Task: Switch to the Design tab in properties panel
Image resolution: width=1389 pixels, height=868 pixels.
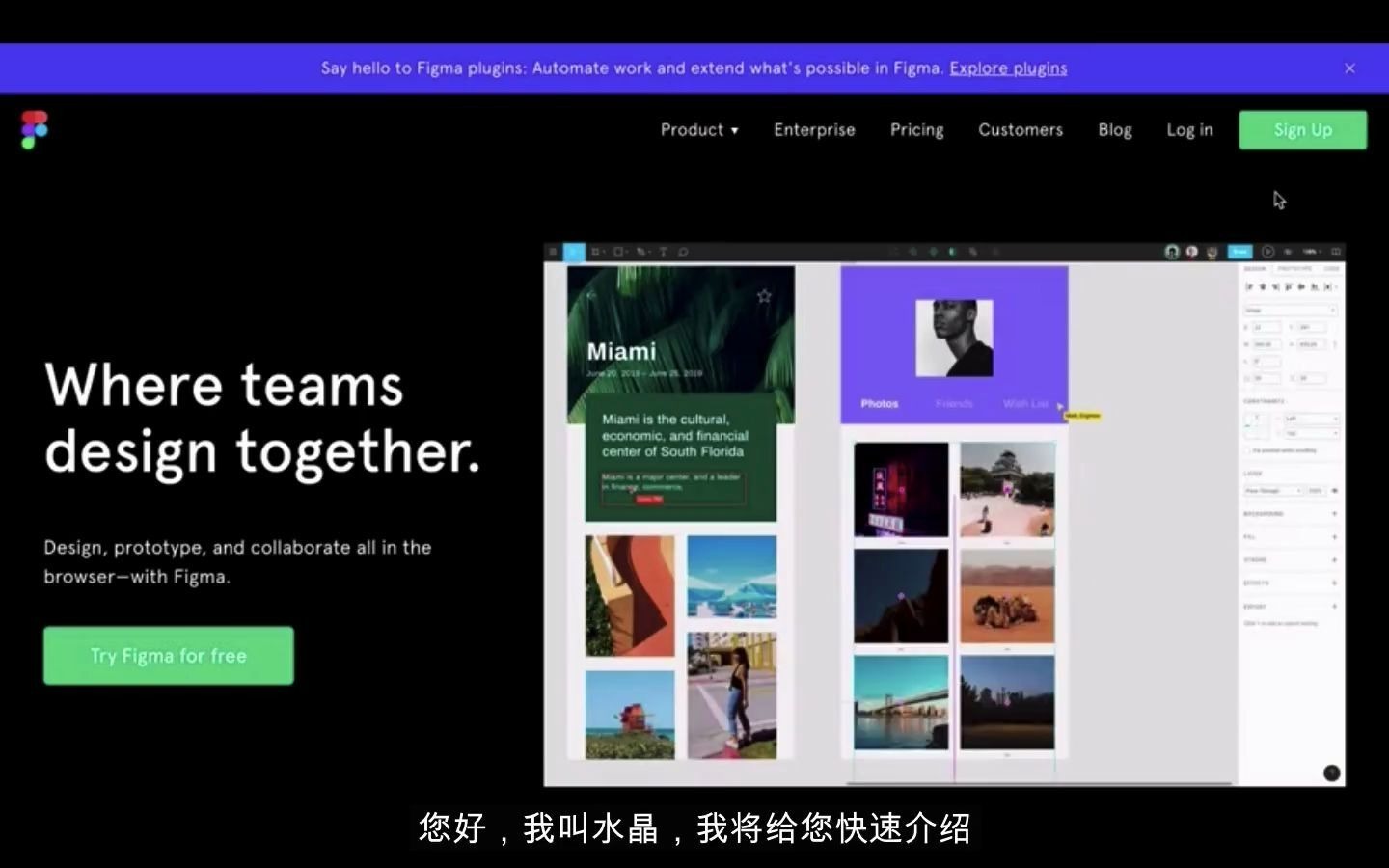Action: pyautogui.click(x=1255, y=269)
